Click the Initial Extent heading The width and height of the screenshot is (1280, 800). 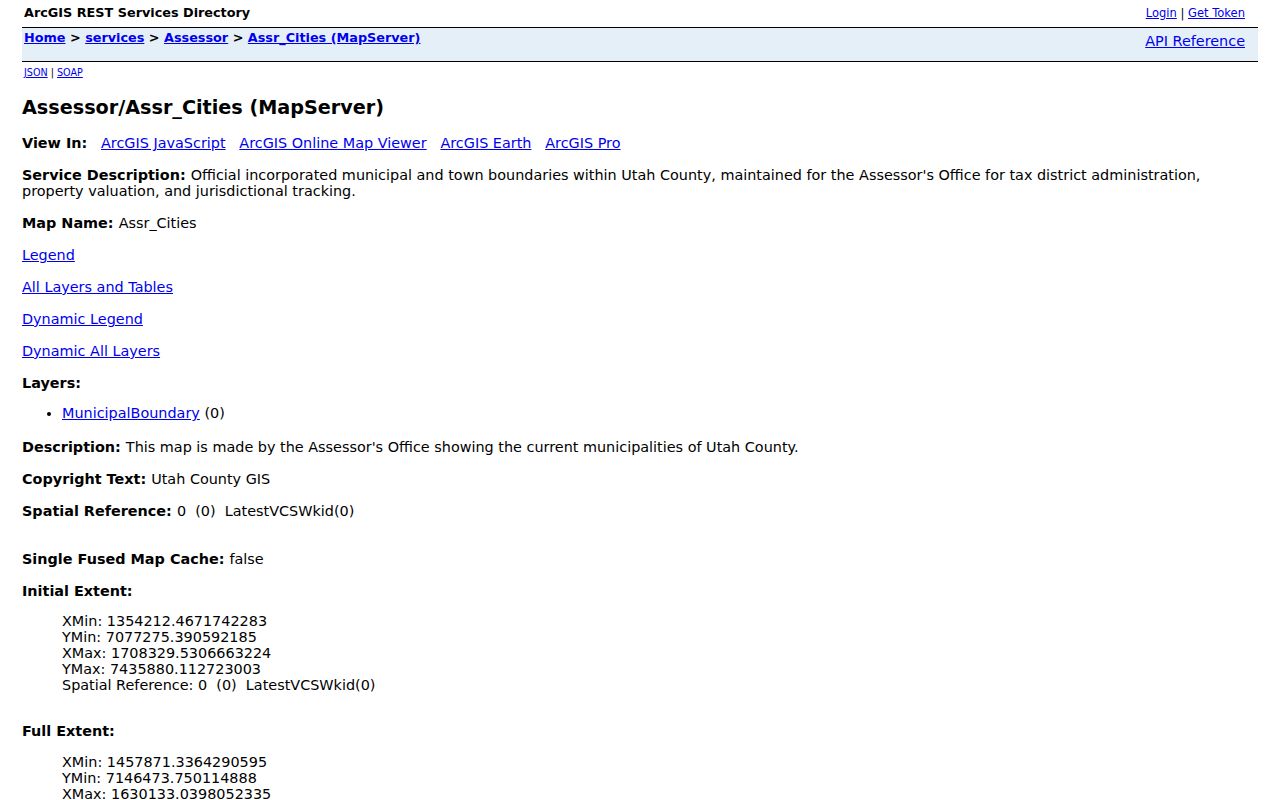[77, 591]
